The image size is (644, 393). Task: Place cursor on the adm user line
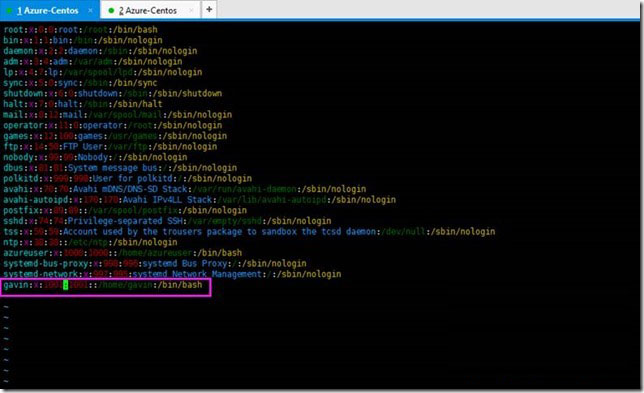[x=93, y=62]
